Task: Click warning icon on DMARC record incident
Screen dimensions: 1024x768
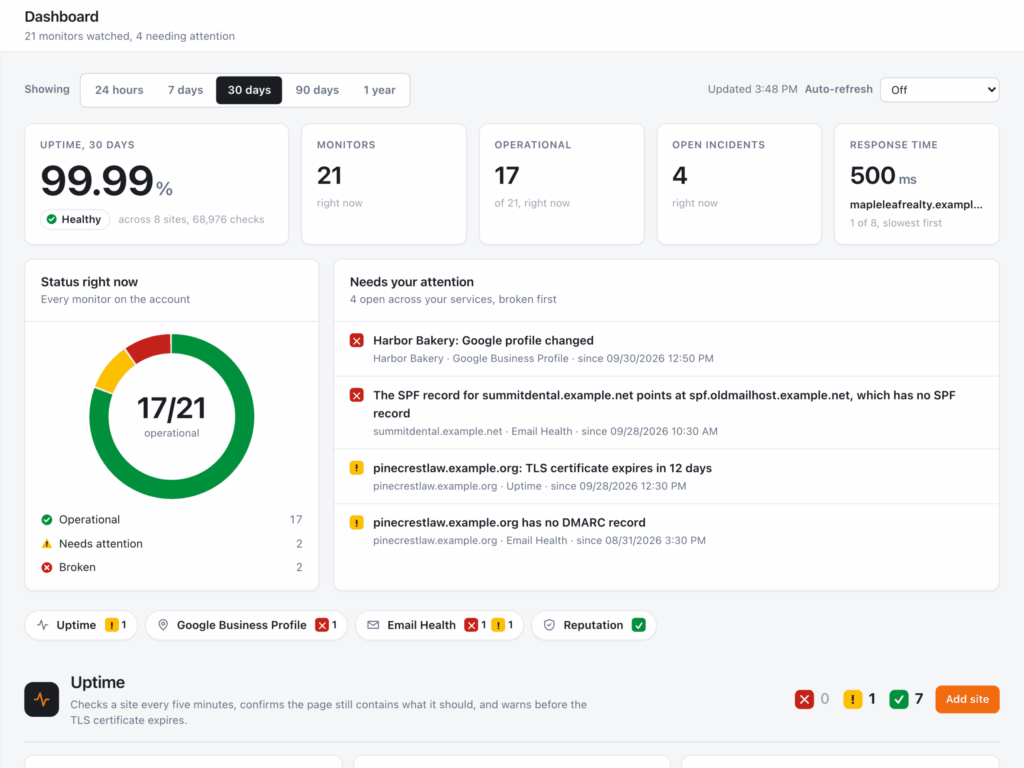Action: (357, 522)
